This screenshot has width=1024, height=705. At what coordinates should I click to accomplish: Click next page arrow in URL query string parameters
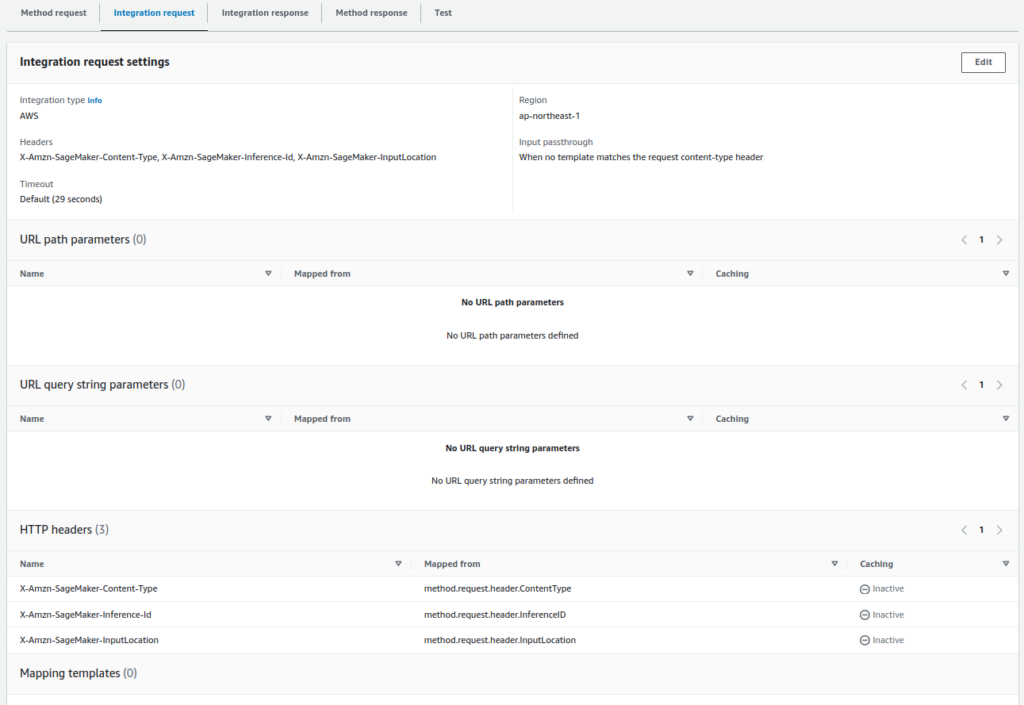[x=999, y=385]
